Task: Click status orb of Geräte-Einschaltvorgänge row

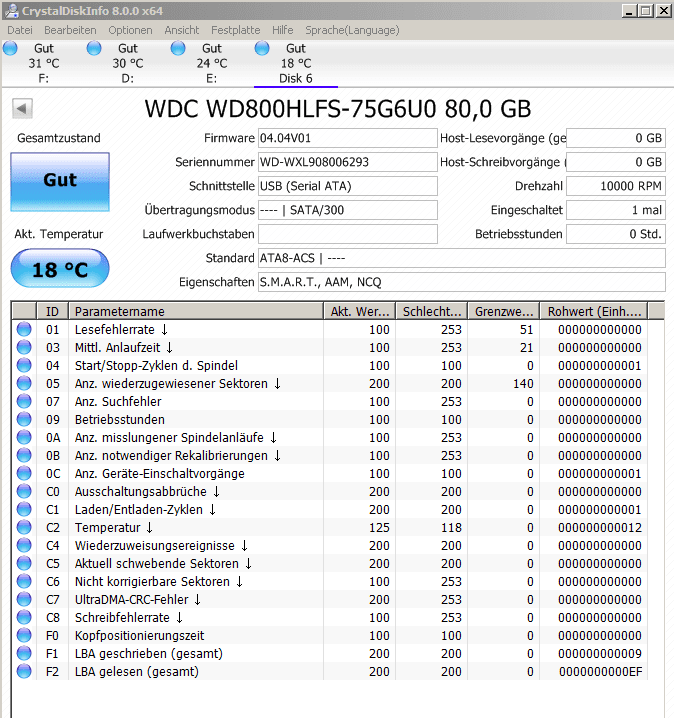Action: (24, 473)
